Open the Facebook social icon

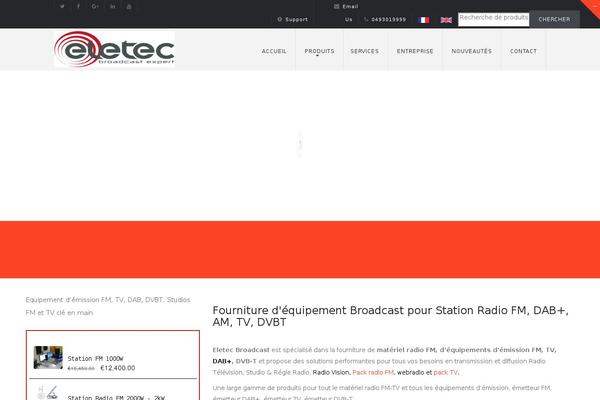[78, 7]
